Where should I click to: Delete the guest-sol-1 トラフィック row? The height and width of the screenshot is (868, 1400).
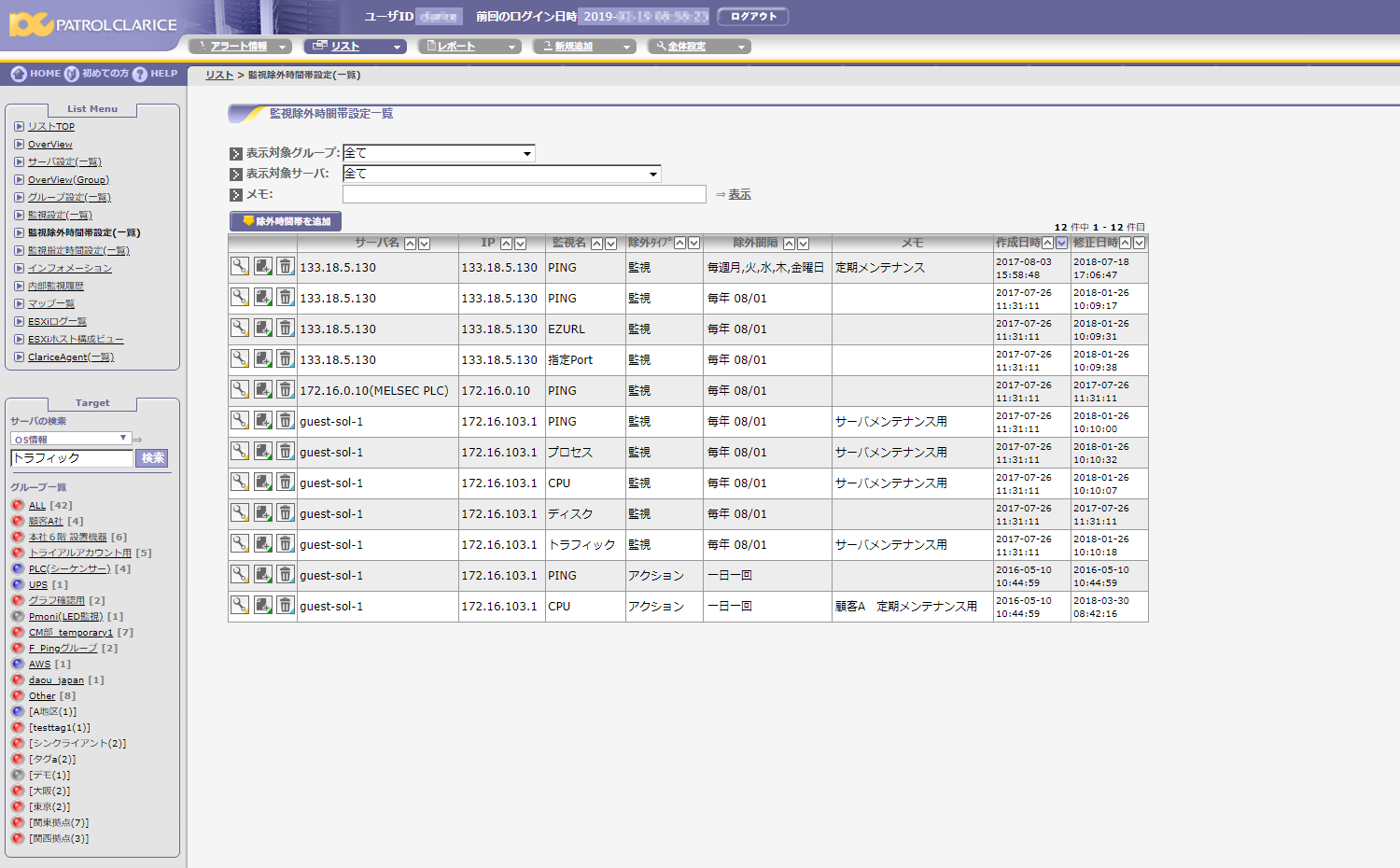pos(286,543)
